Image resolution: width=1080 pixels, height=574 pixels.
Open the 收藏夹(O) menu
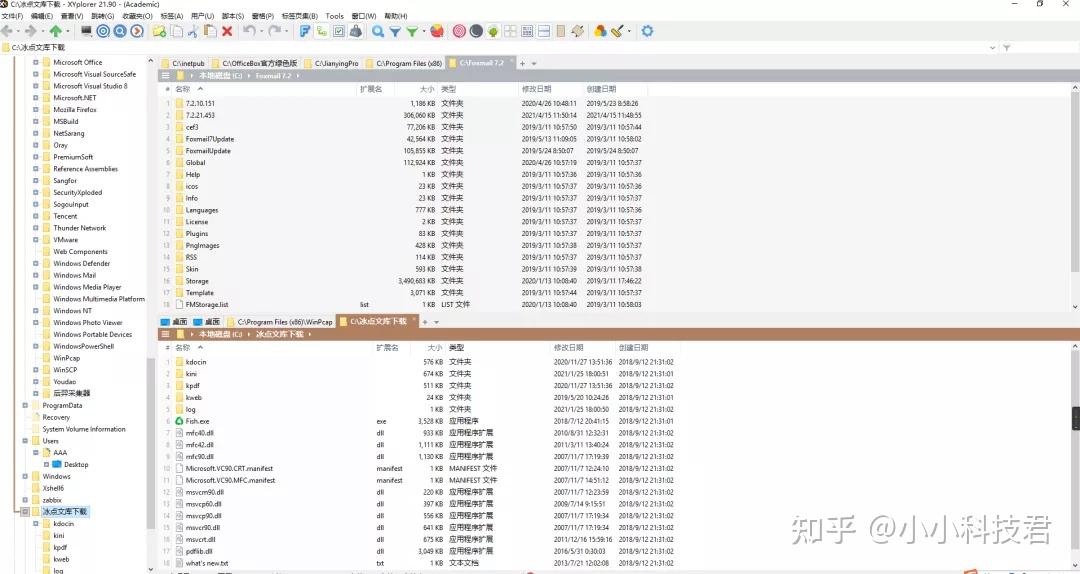point(137,16)
